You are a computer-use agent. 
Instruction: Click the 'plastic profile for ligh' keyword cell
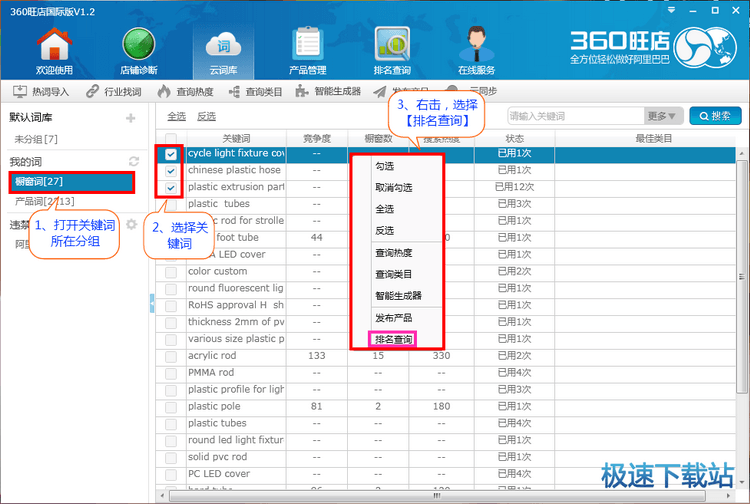pyautogui.click(x=237, y=389)
